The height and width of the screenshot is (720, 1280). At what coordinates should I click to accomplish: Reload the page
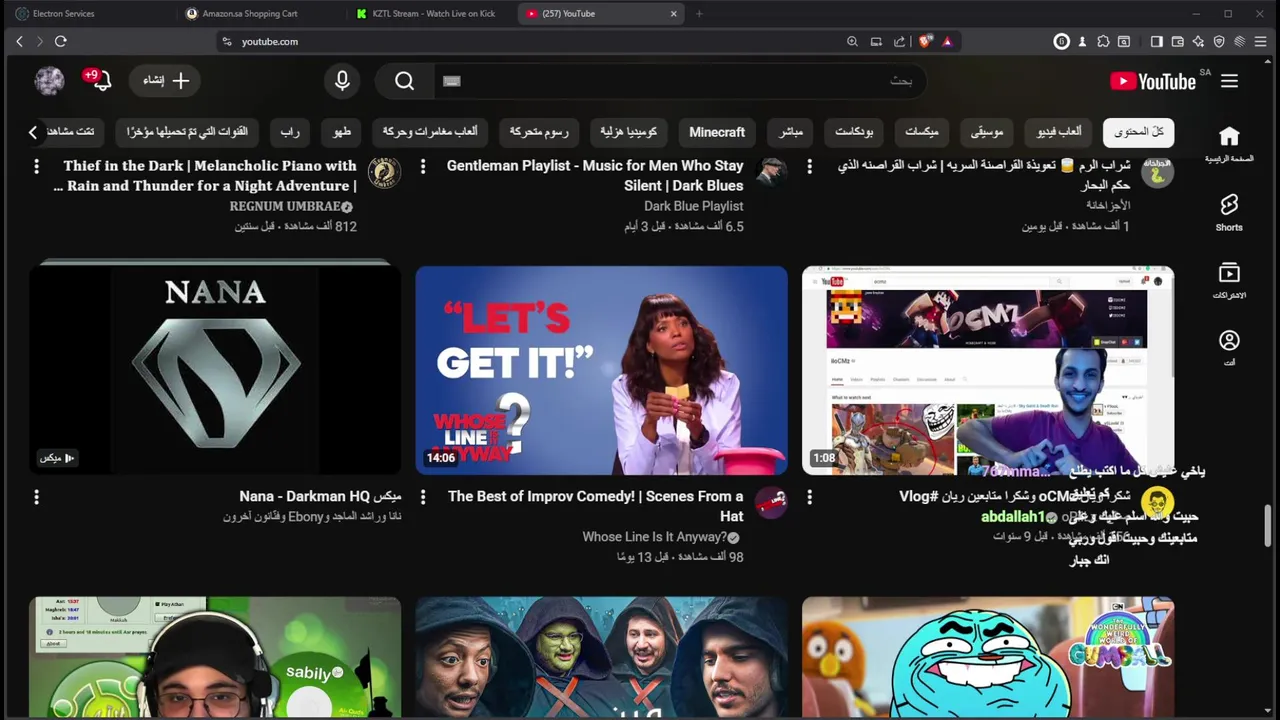coord(60,41)
